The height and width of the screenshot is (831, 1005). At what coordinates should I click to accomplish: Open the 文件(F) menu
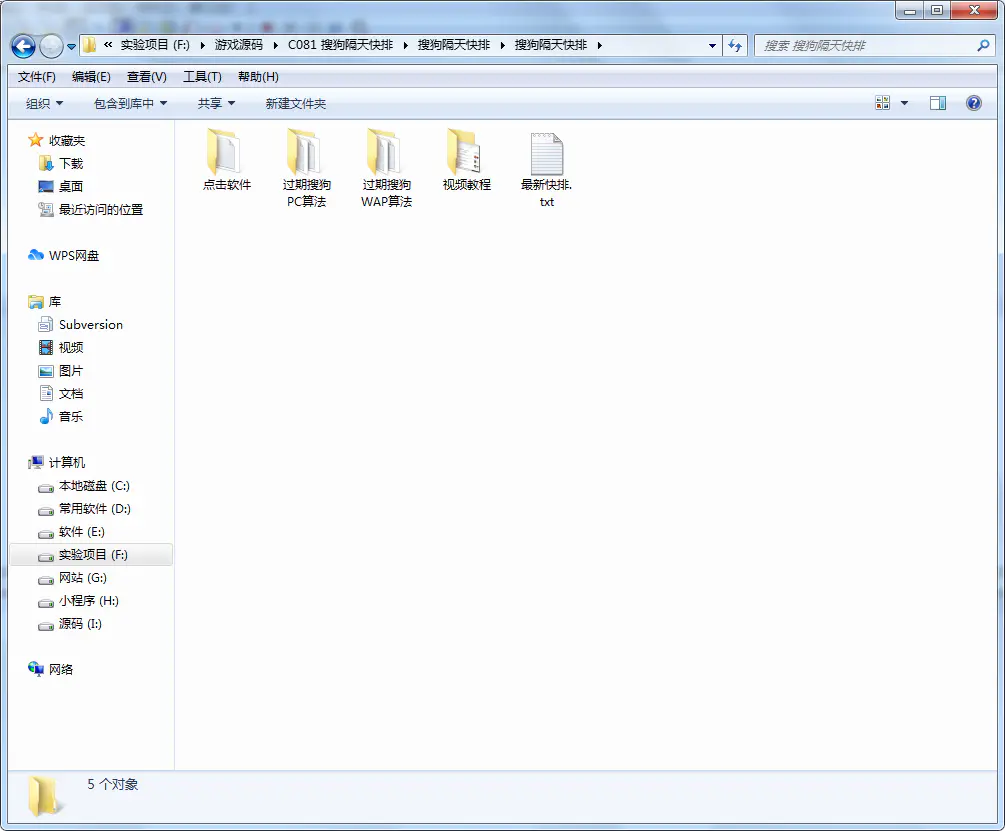[37, 77]
